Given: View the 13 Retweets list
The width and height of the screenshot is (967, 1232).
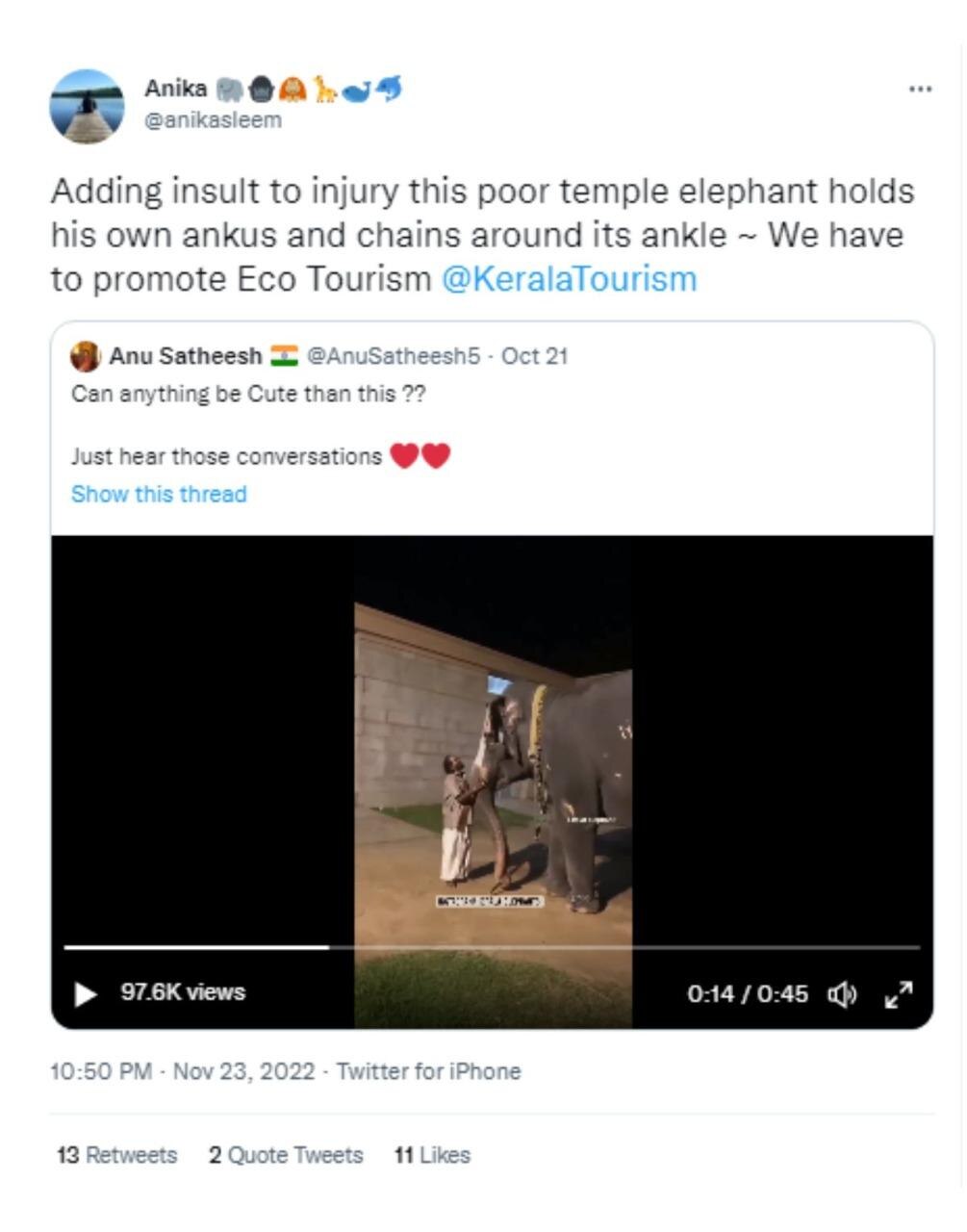Looking at the screenshot, I should pyautogui.click(x=117, y=1155).
